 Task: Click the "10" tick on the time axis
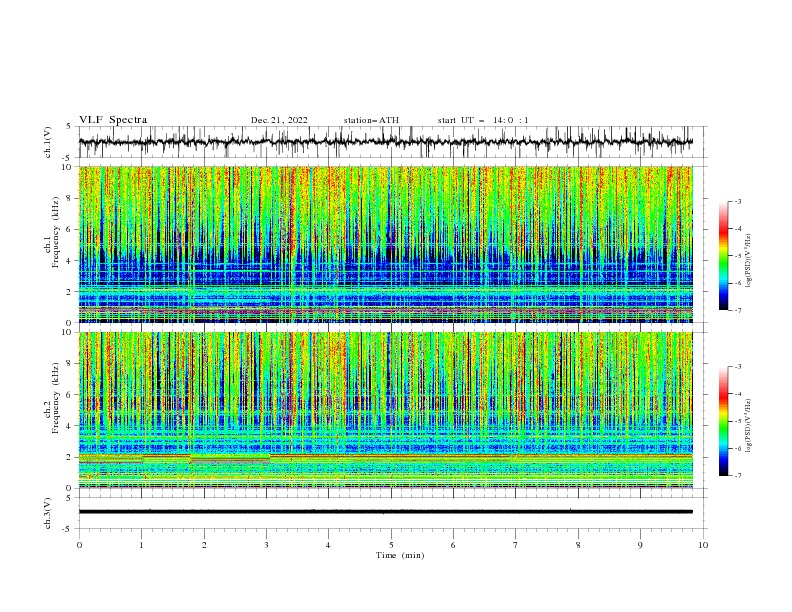[703, 545]
